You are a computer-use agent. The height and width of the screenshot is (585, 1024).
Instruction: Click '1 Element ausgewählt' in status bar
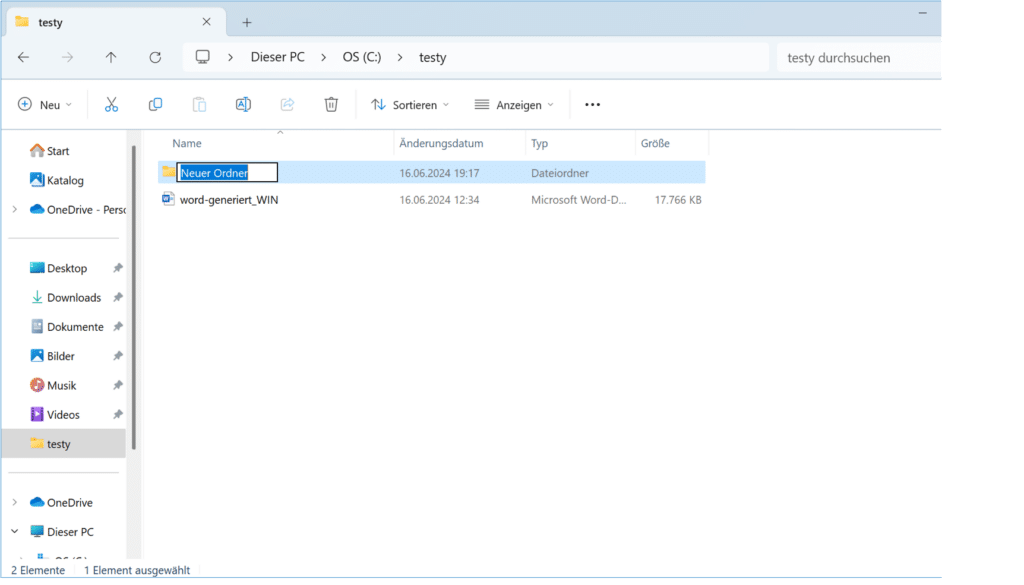pos(137,570)
